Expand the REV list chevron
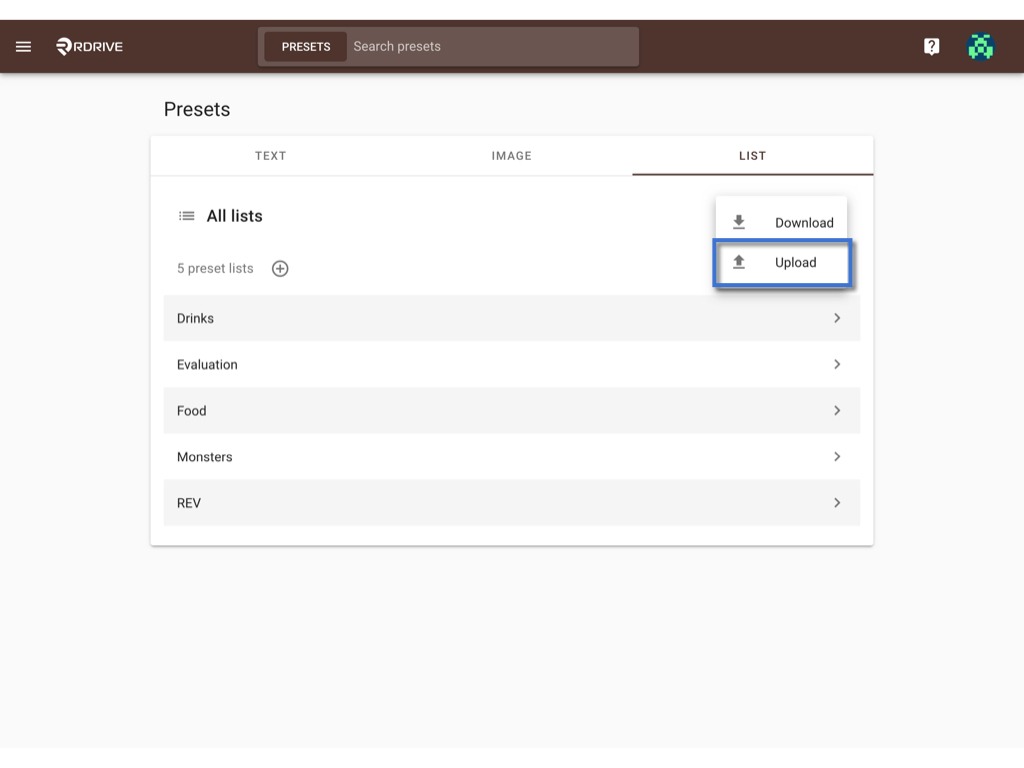 [837, 503]
